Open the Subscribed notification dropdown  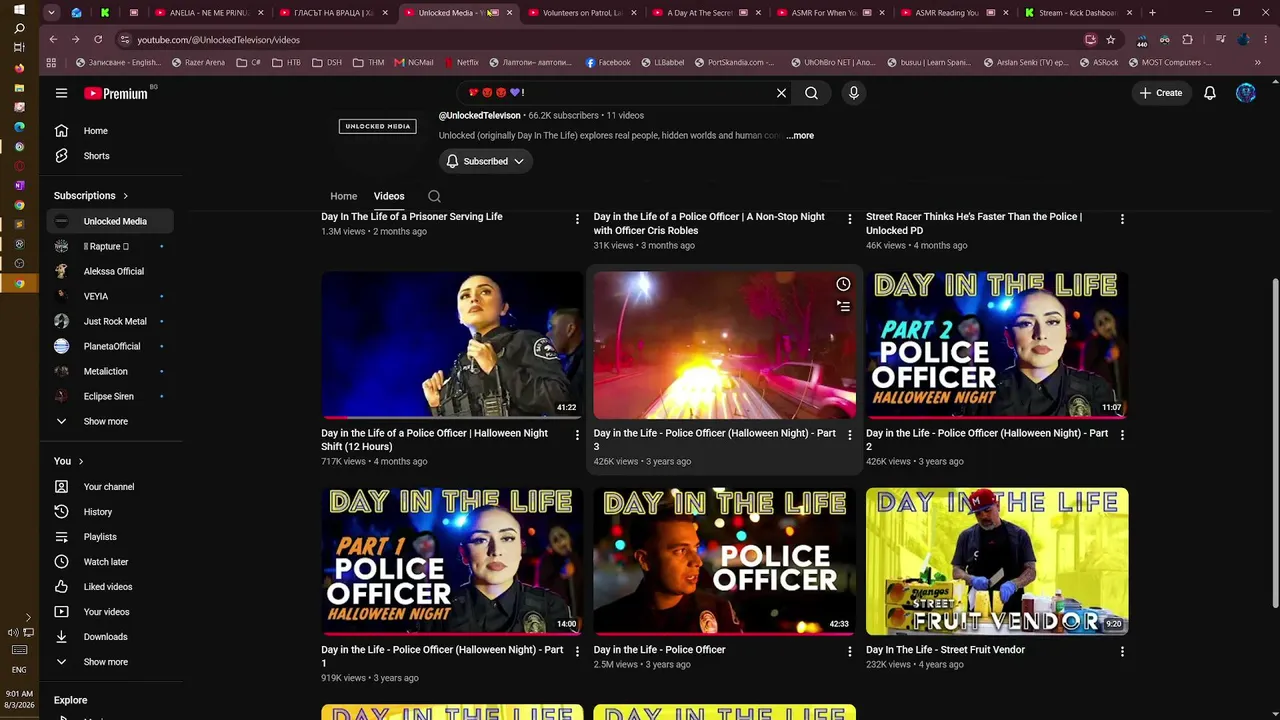click(486, 161)
